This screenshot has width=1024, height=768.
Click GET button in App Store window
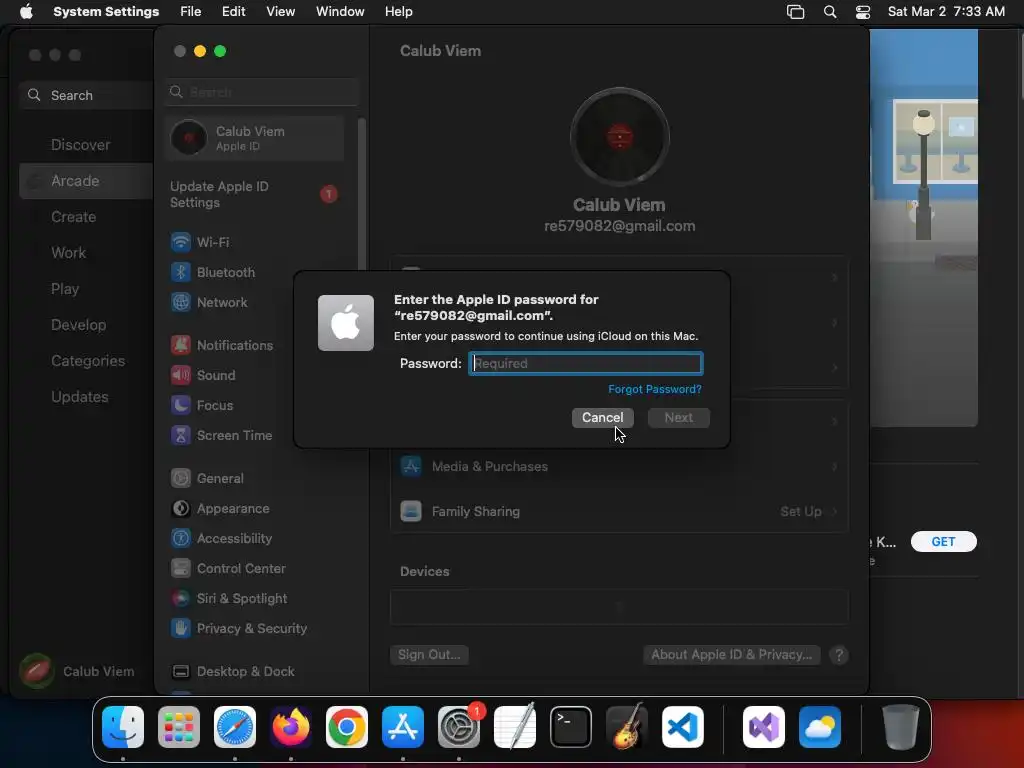tap(944, 541)
